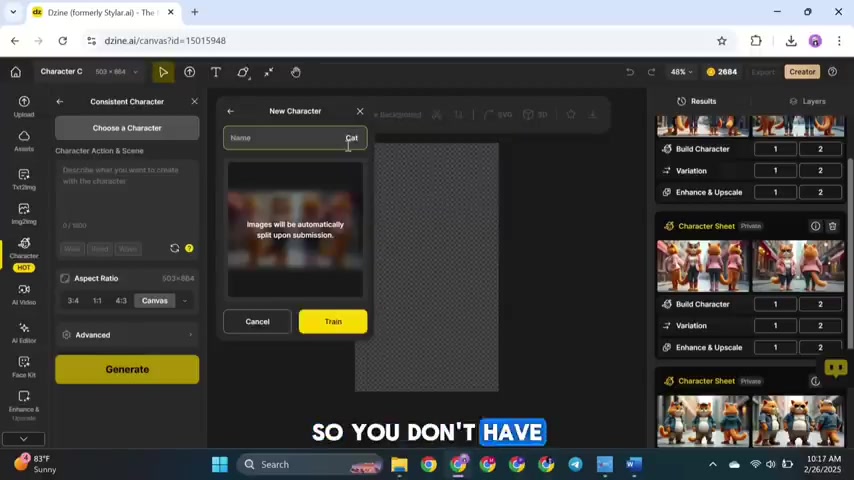Image resolution: width=854 pixels, height=480 pixels.
Task: Open Enhance & Upscale sidebar tool
Action: (24, 405)
